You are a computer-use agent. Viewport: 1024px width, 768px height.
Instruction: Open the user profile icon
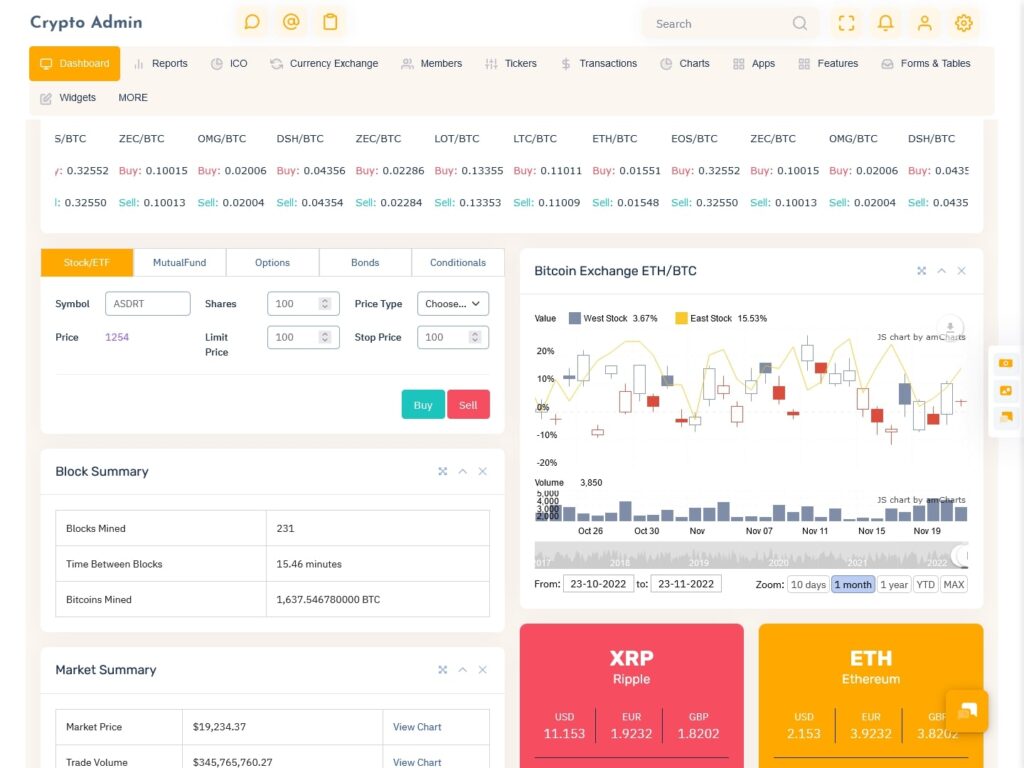(925, 24)
